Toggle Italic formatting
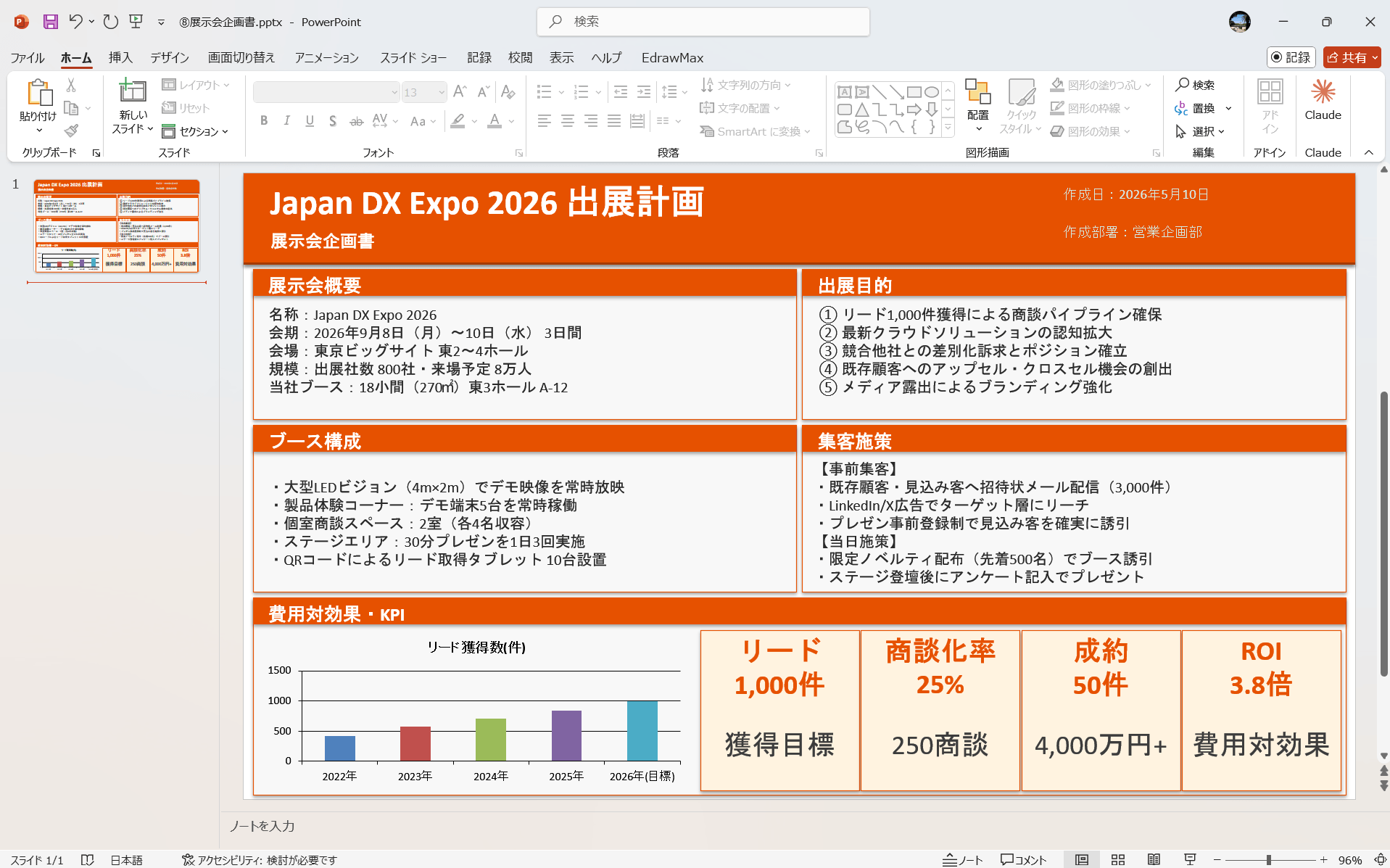 [x=287, y=121]
